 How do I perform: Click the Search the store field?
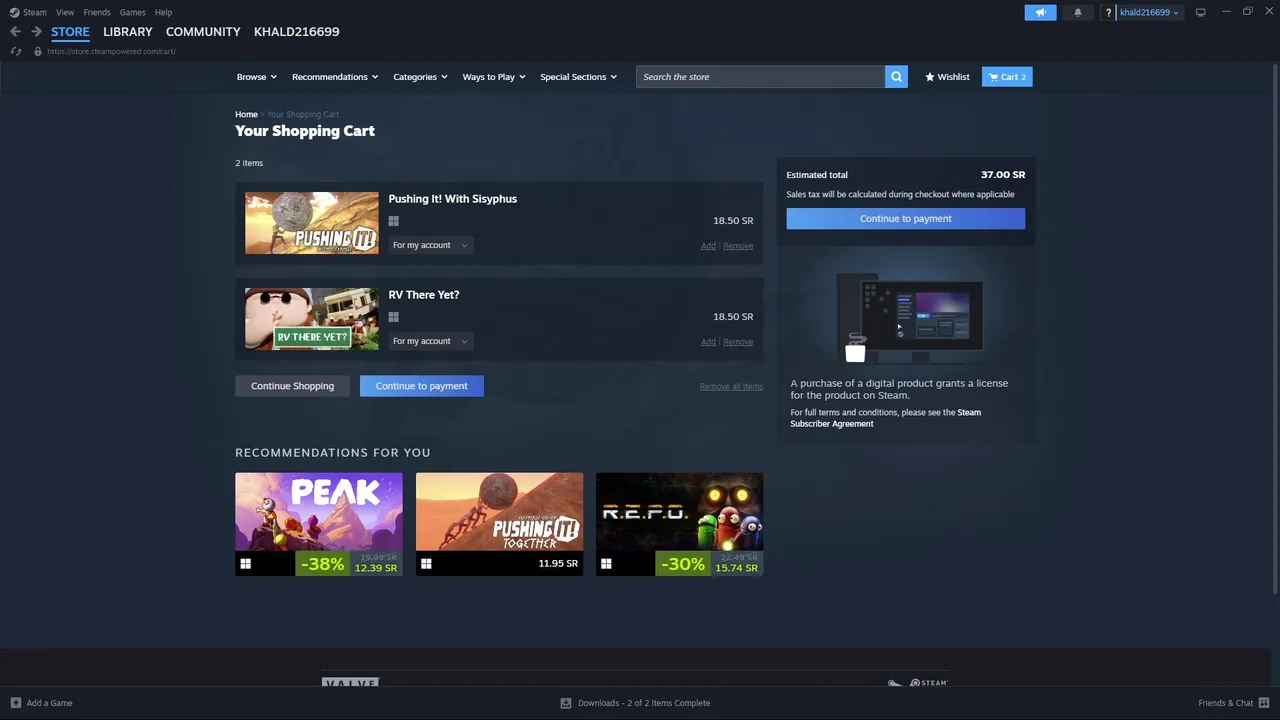(760, 76)
